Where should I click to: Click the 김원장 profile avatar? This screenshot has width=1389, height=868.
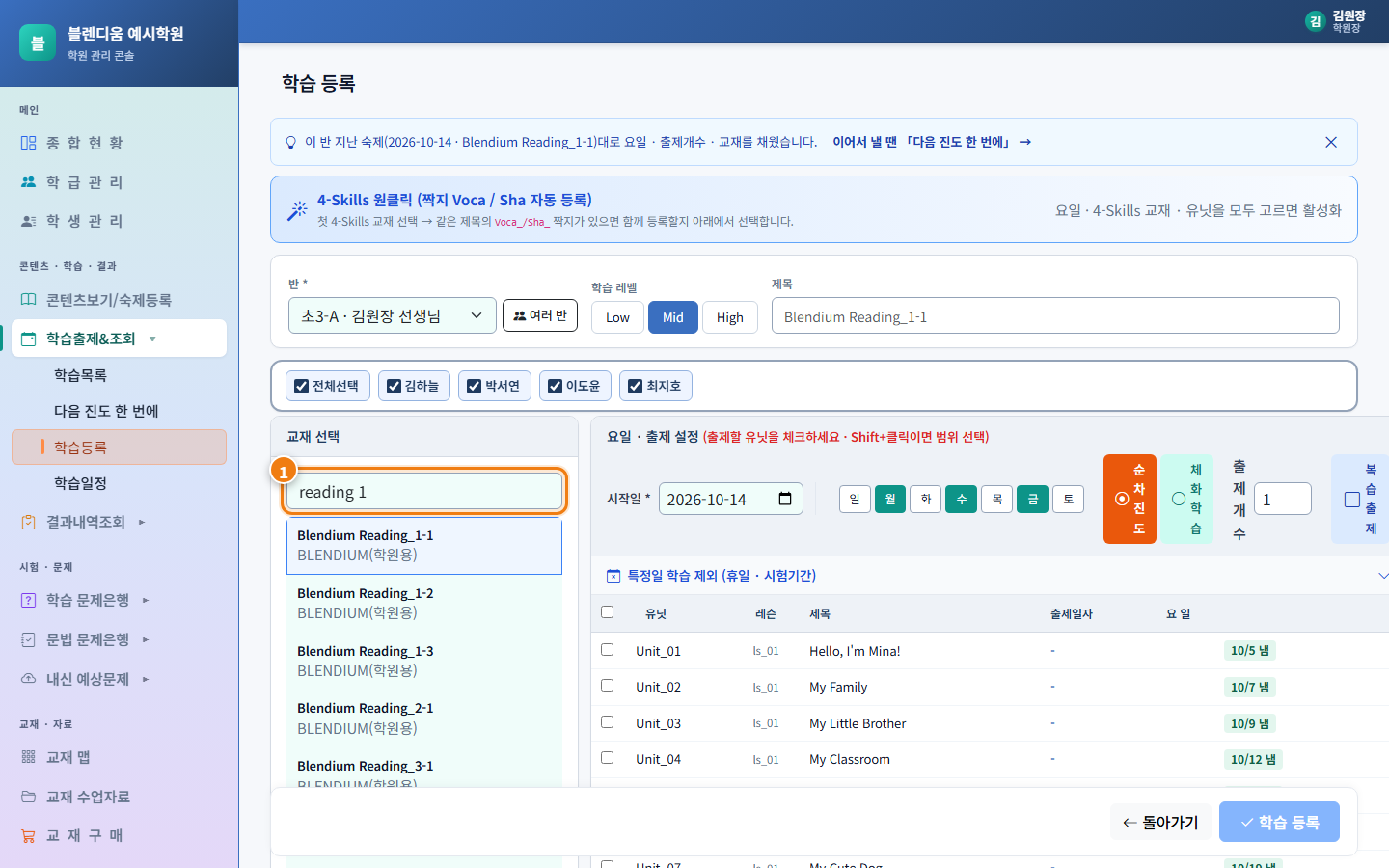click(1315, 21)
